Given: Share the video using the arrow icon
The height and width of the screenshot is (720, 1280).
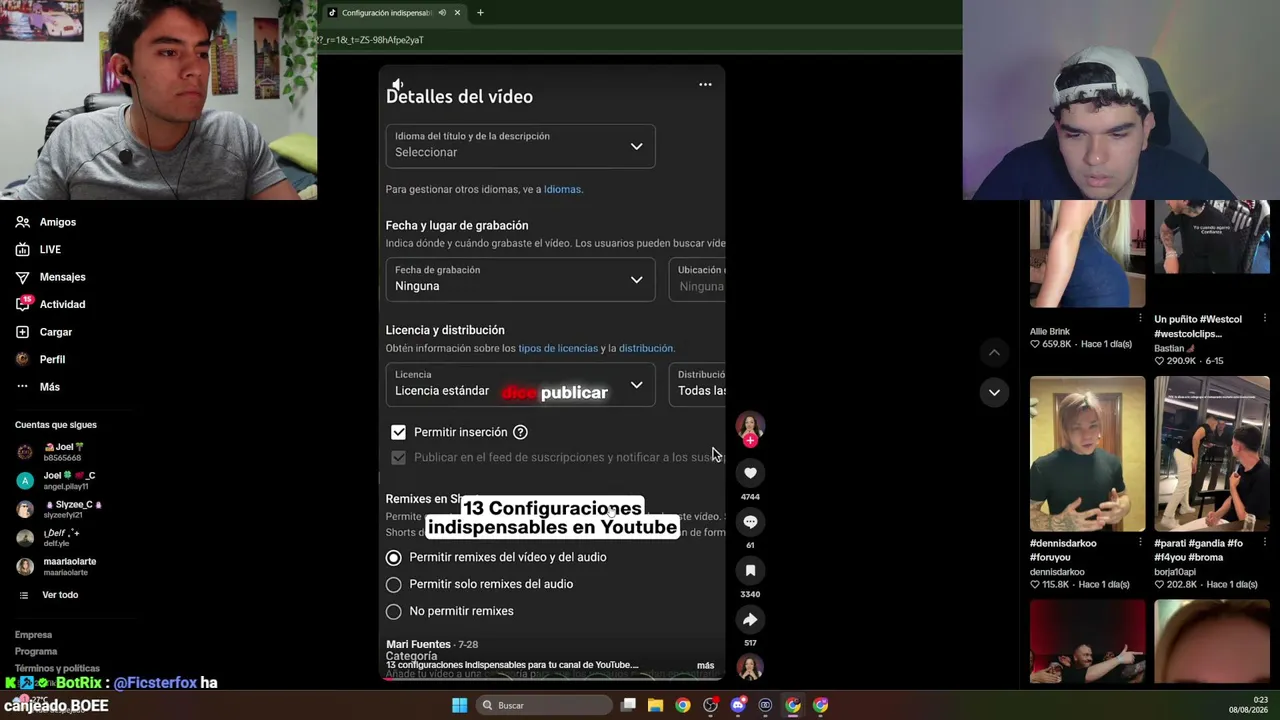Looking at the screenshot, I should click(750, 619).
